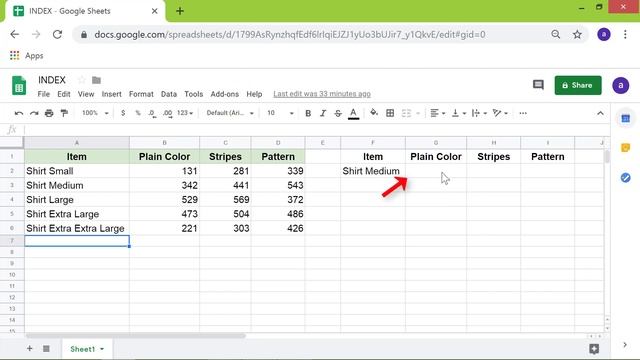Click the Print icon
Image resolution: width=640 pixels, height=360 pixels.
[x=49, y=113]
